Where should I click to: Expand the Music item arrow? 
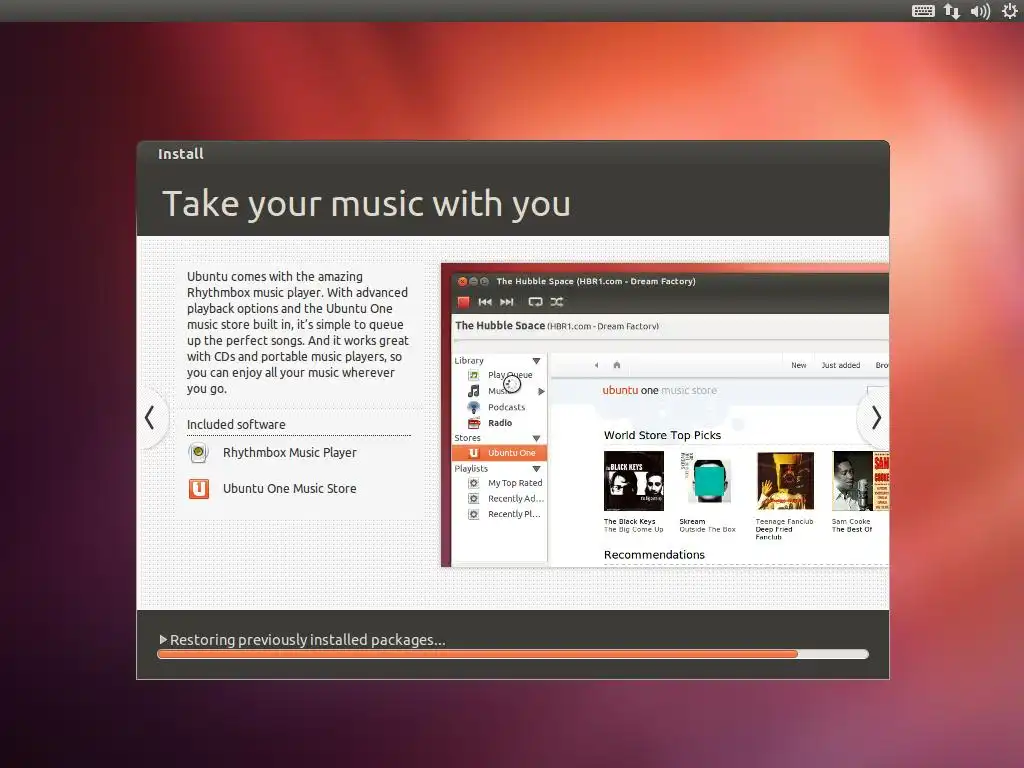(x=541, y=391)
